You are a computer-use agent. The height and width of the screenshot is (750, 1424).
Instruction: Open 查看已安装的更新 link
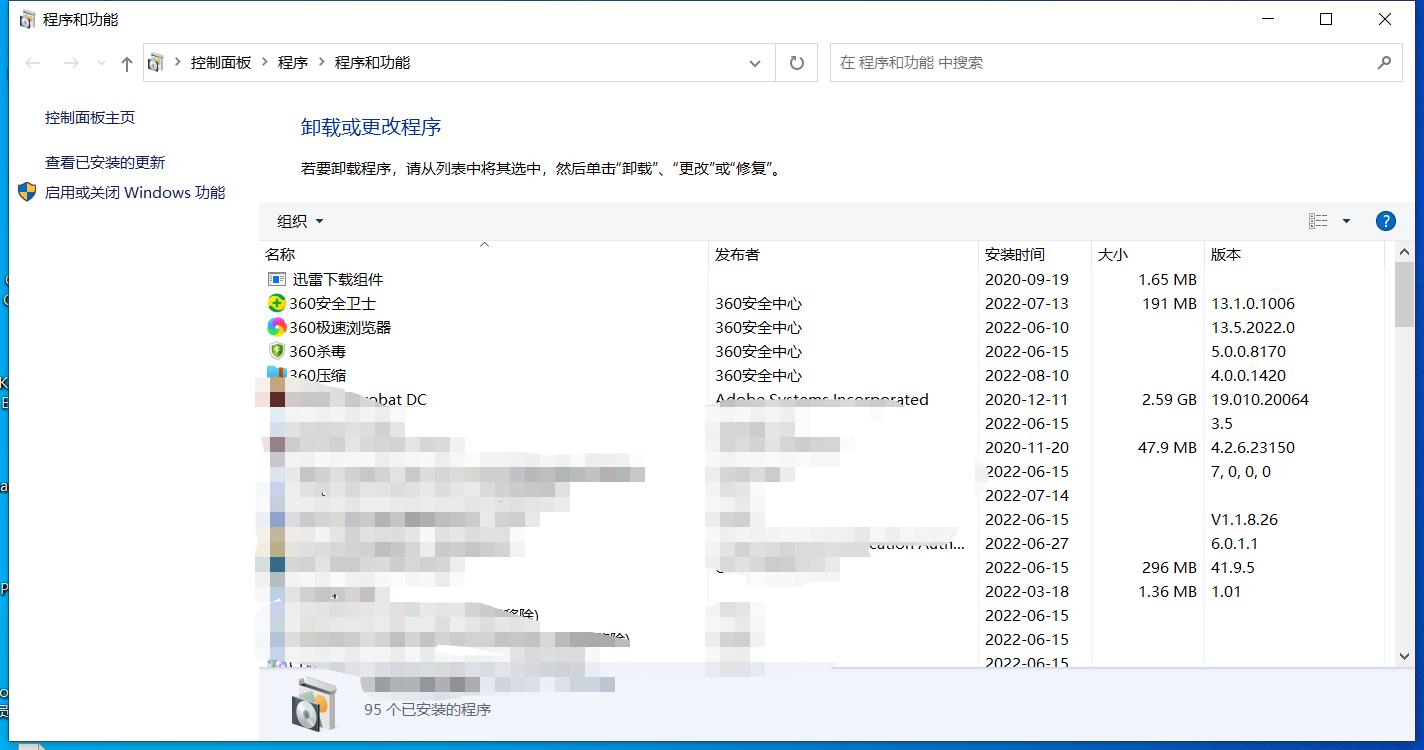pyautogui.click(x=105, y=163)
